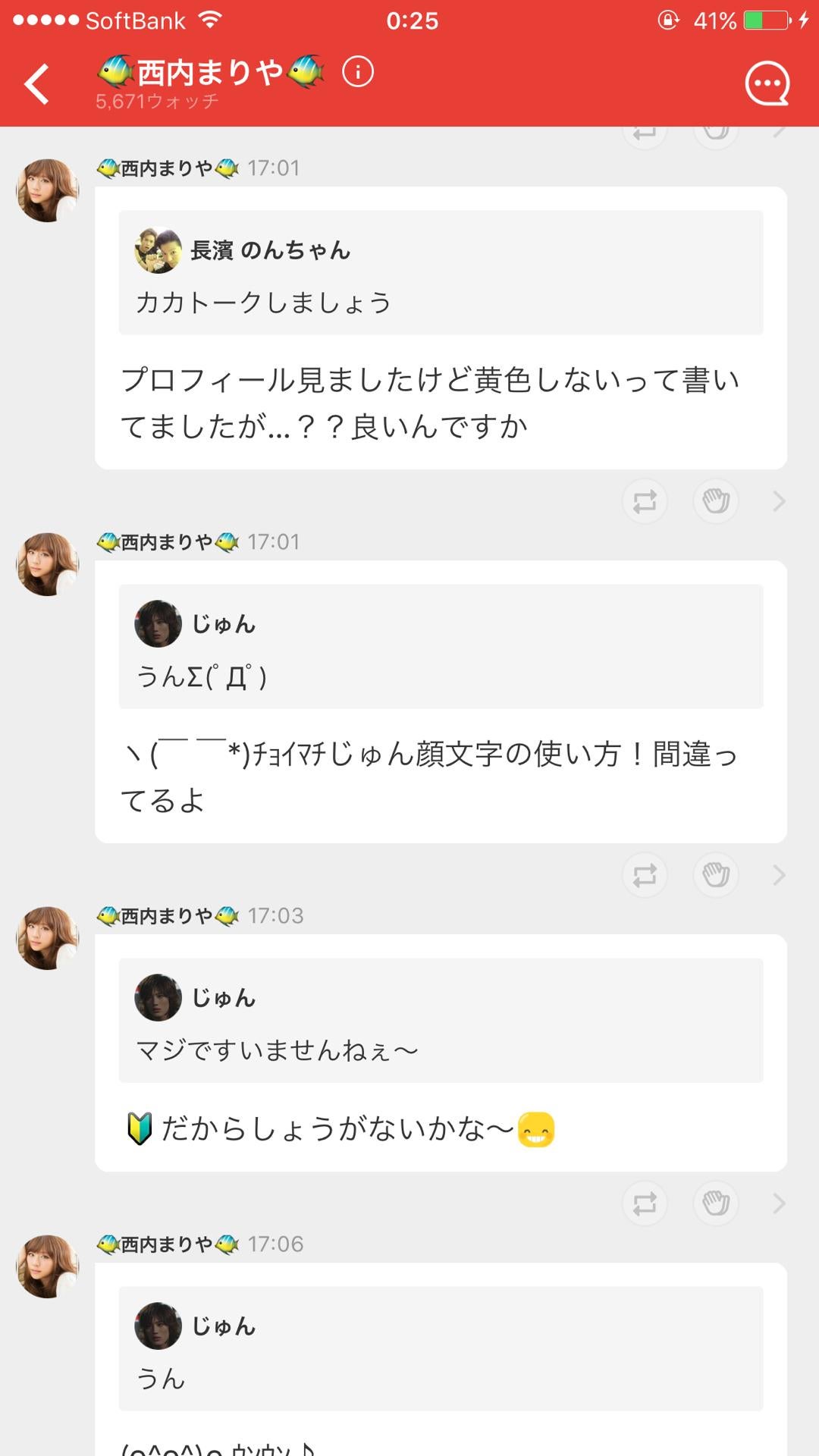
Task: Repost the だからしょうがないかな message
Action: pyautogui.click(x=645, y=1203)
